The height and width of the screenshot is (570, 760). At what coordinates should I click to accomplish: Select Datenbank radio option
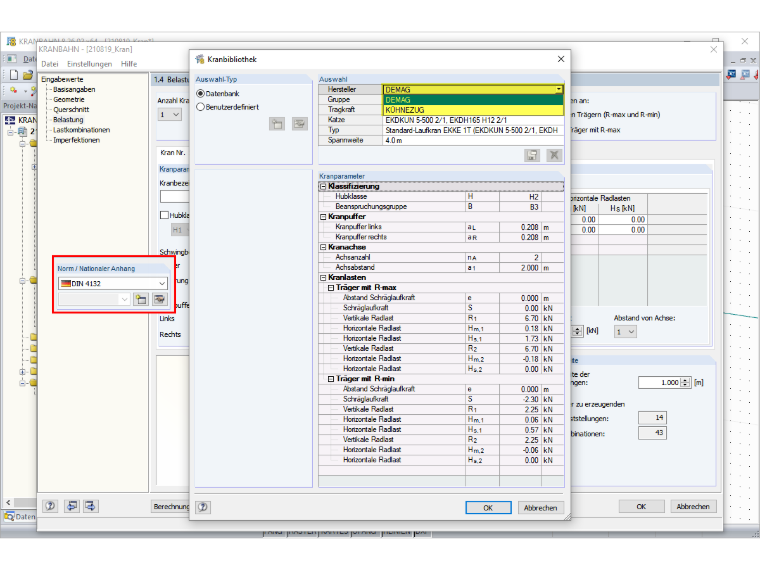click(x=200, y=94)
